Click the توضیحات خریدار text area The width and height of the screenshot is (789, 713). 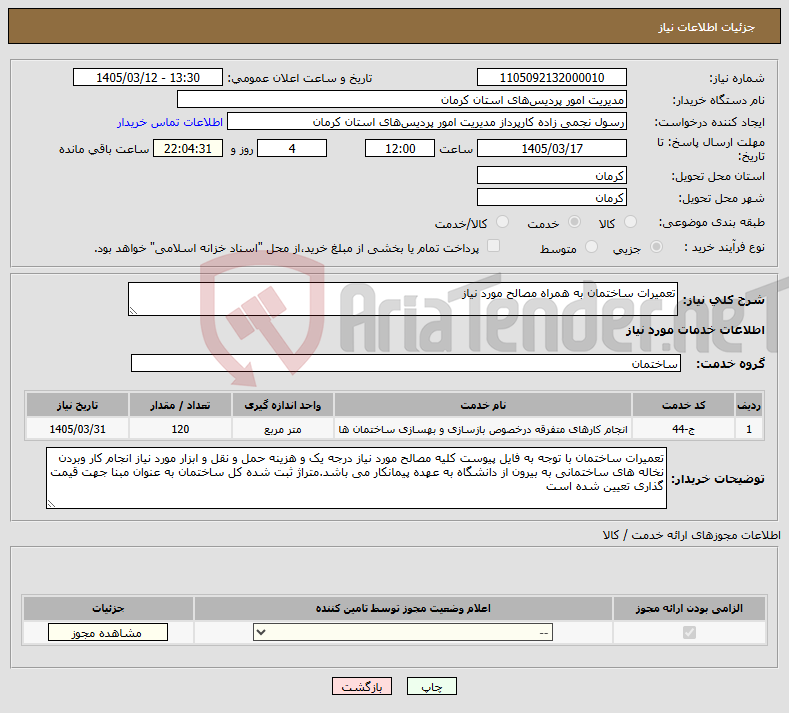coord(356,478)
